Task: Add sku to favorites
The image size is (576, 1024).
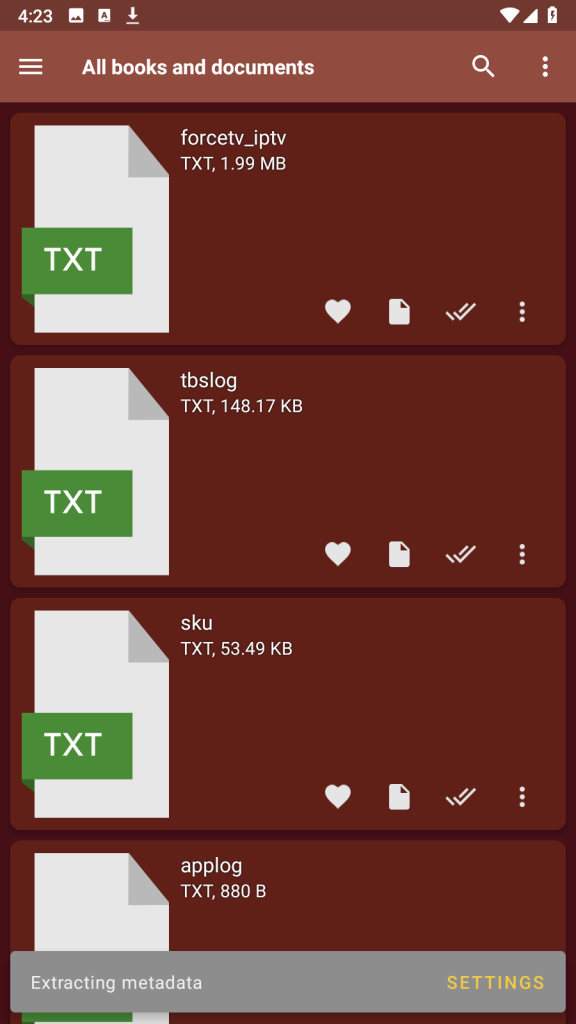Action: click(x=338, y=797)
